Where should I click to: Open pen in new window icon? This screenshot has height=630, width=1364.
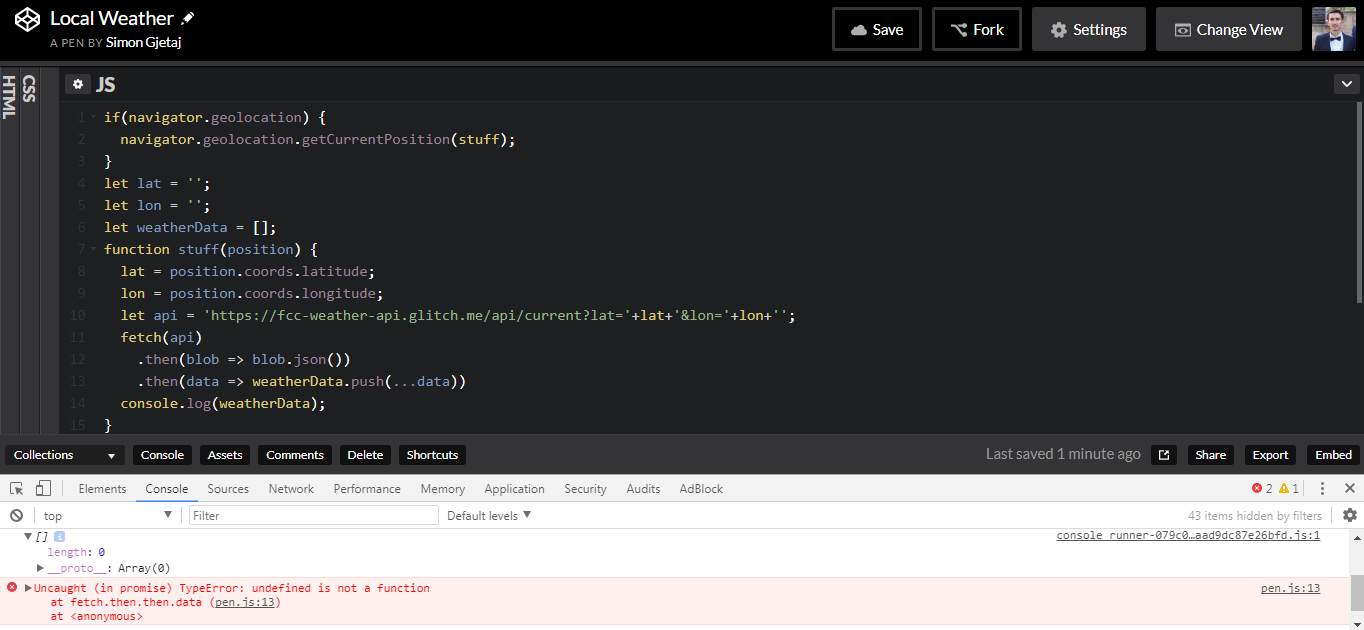click(x=1164, y=455)
